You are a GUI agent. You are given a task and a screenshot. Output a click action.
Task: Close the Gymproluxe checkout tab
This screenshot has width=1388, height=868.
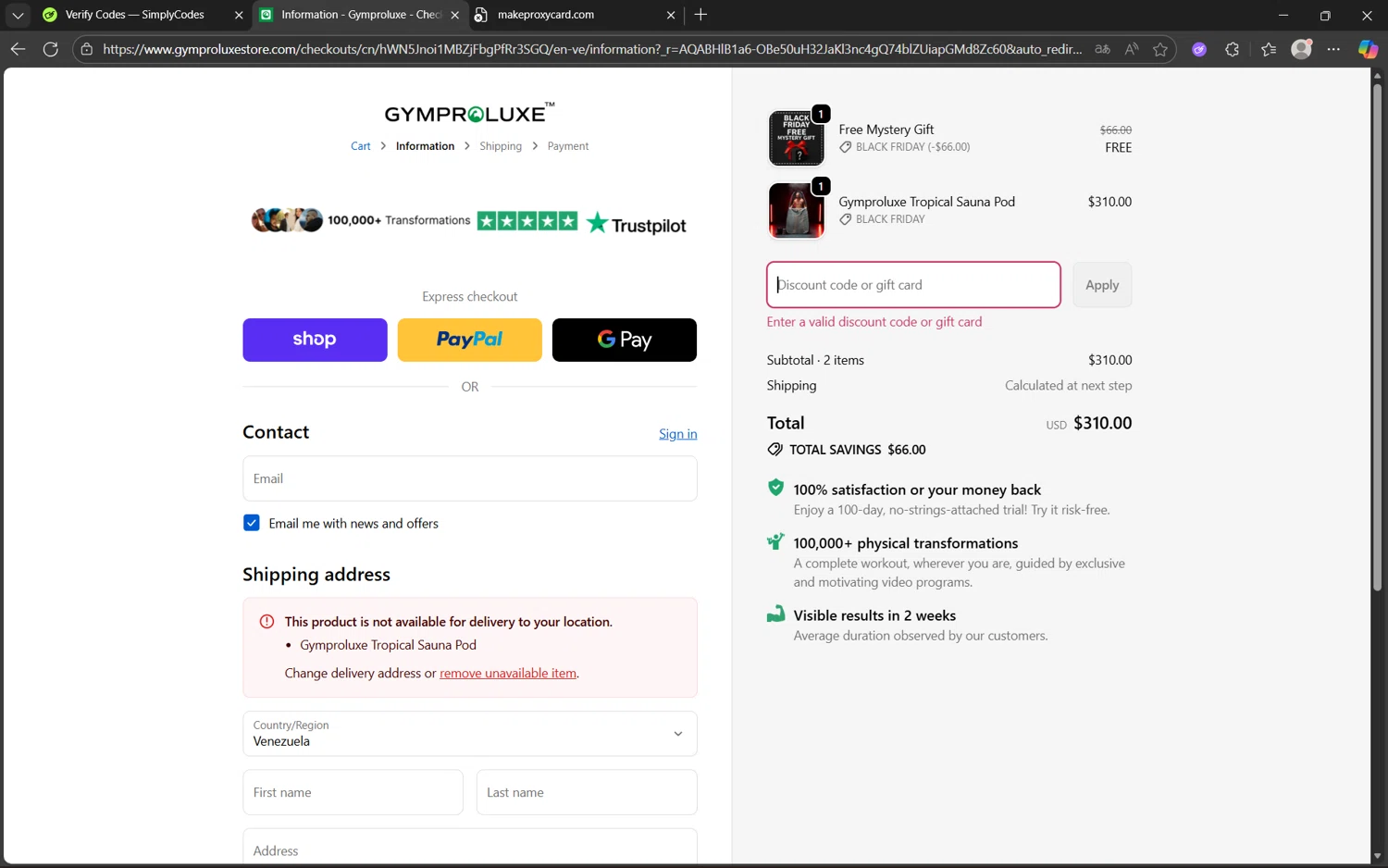(454, 15)
